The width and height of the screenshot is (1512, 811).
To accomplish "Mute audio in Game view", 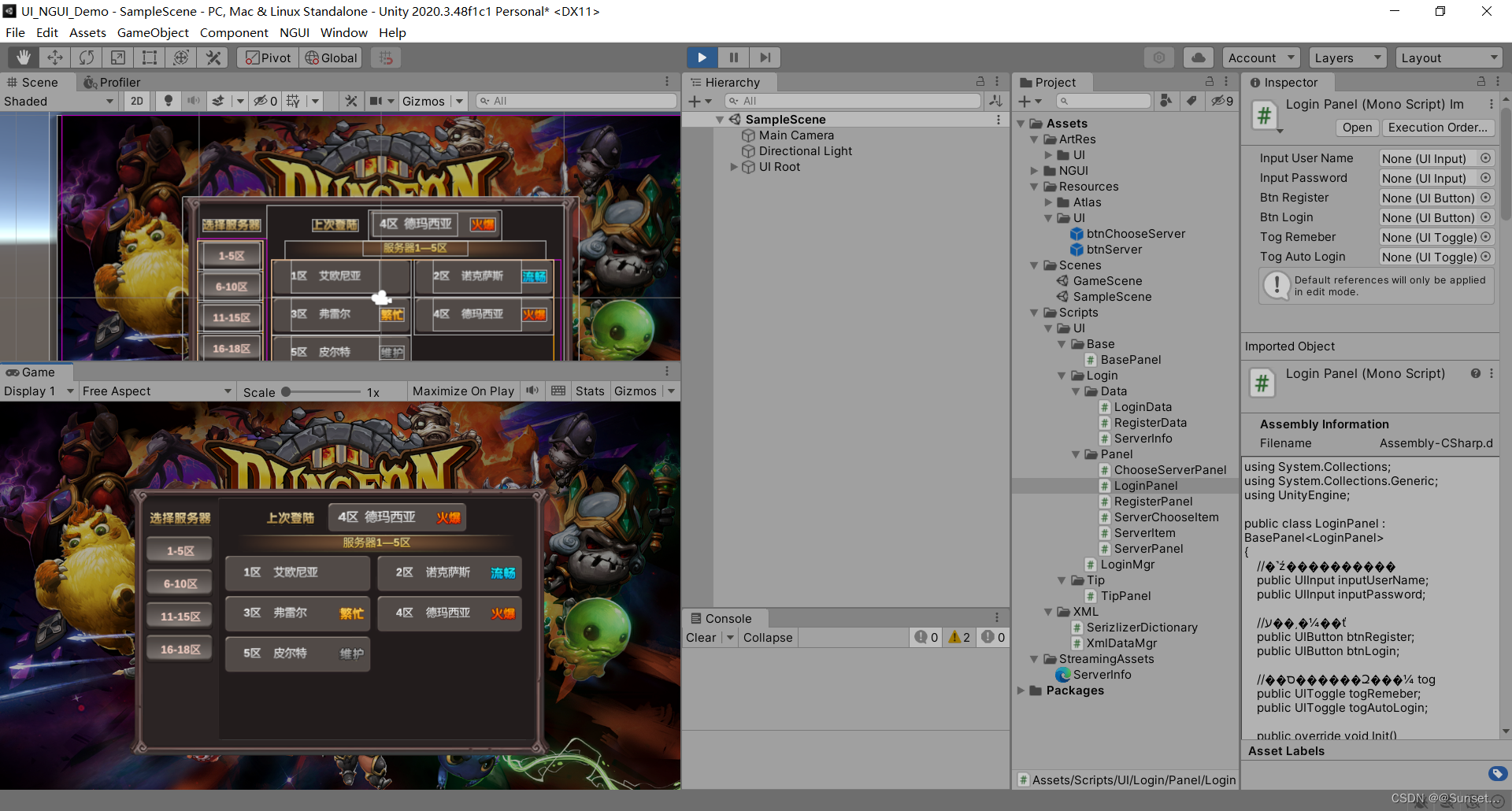I will [x=532, y=391].
